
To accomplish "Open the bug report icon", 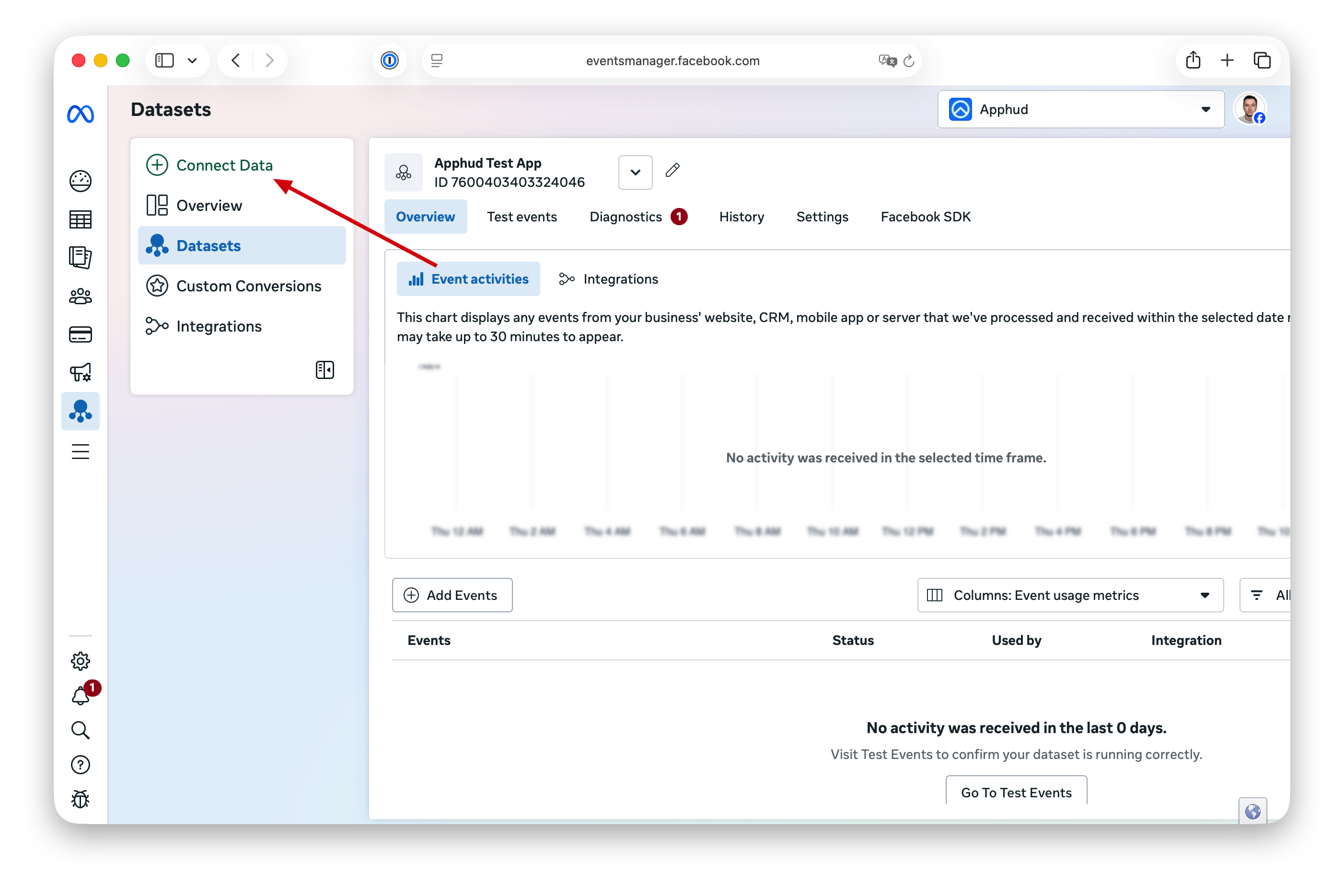I will (x=80, y=799).
